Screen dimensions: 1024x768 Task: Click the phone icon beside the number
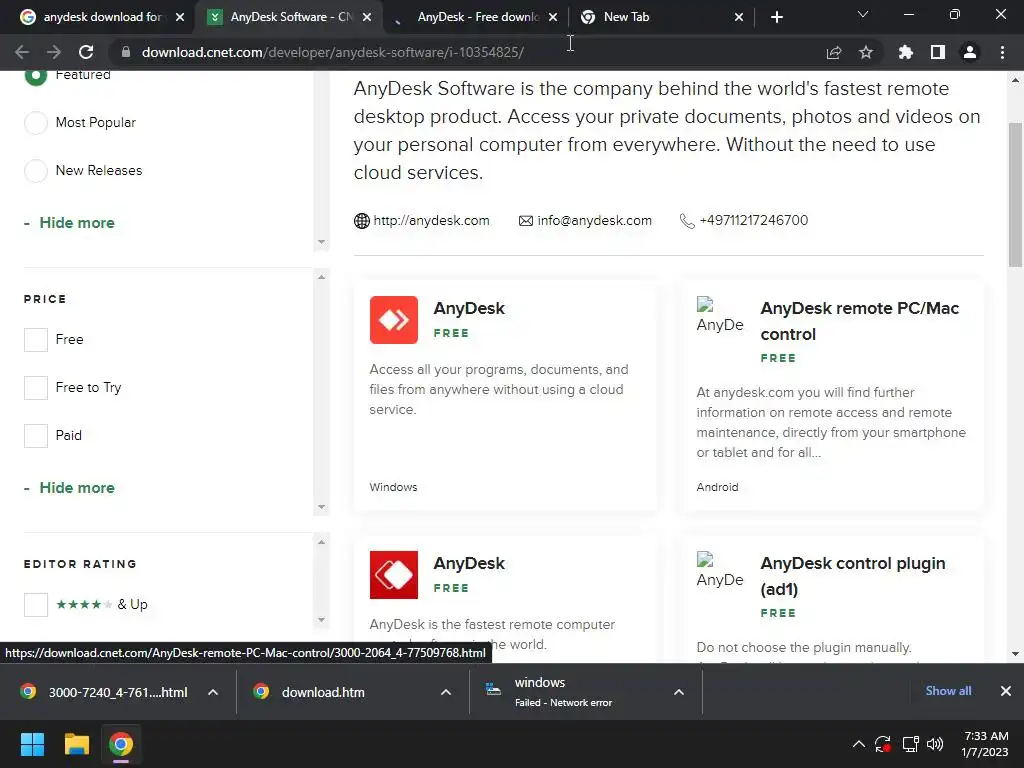click(x=687, y=221)
